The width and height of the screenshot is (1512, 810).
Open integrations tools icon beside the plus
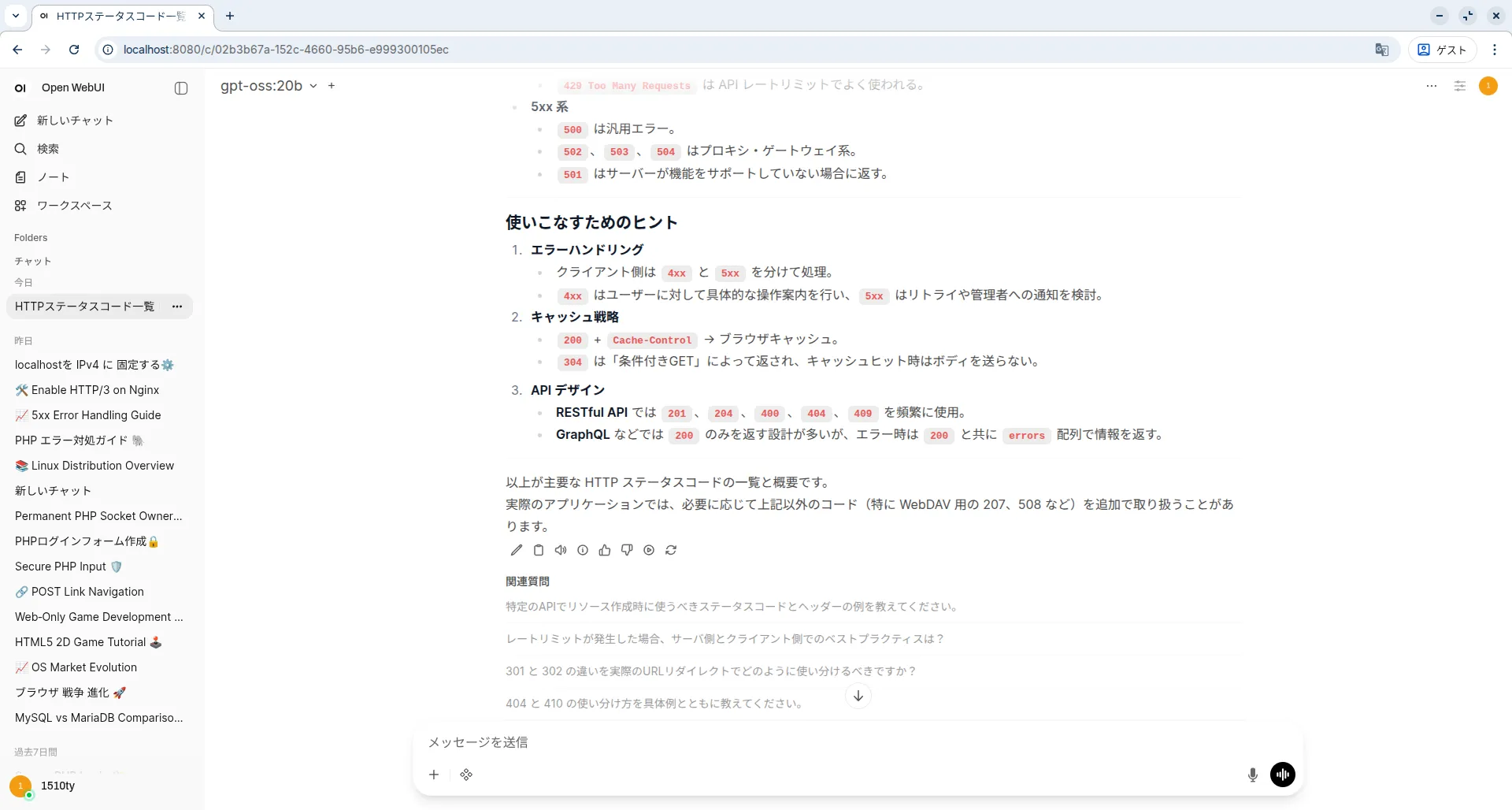(466, 775)
